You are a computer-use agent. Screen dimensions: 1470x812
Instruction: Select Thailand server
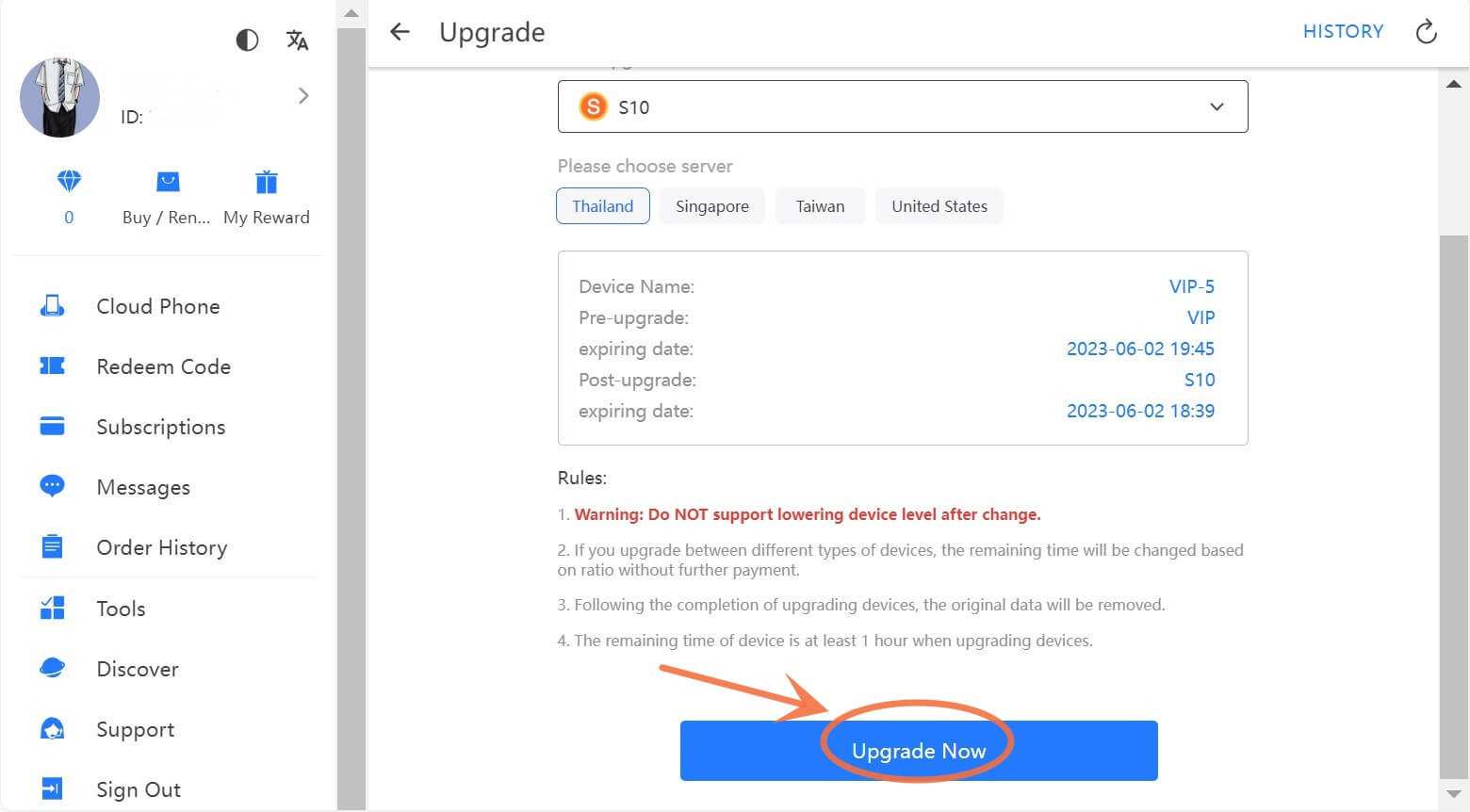(x=603, y=206)
